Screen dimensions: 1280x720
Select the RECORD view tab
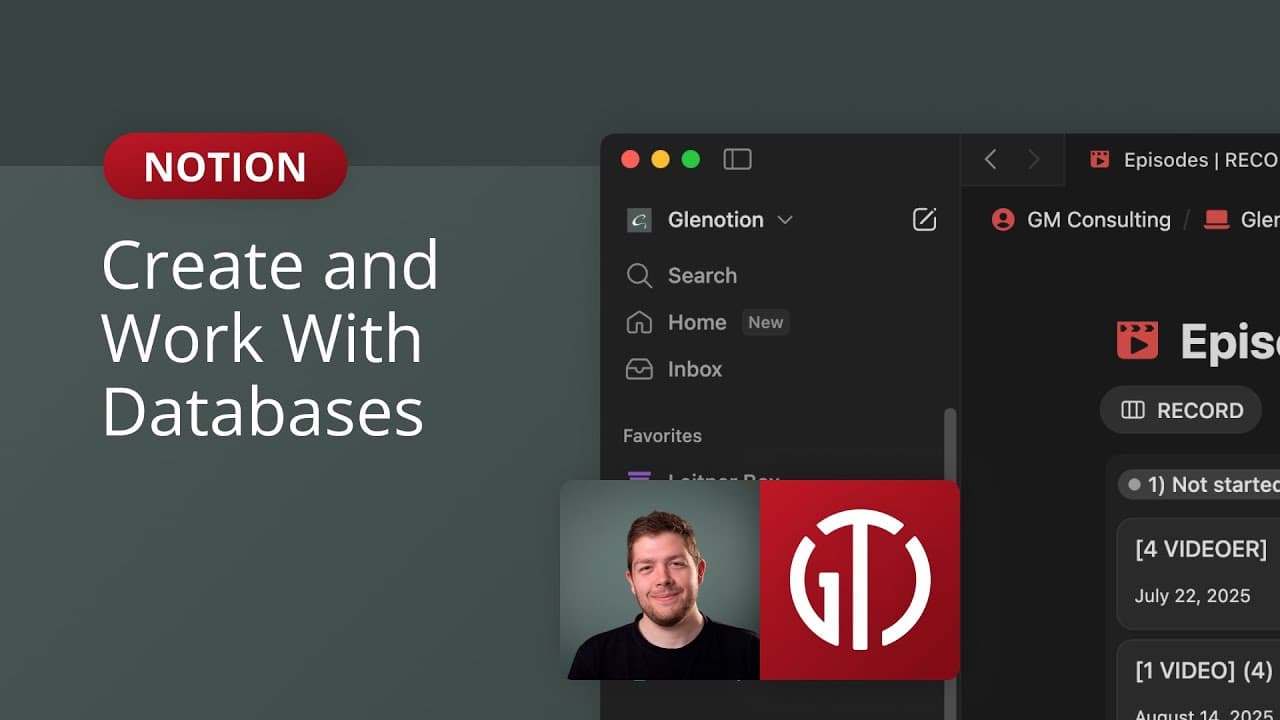[1180, 410]
